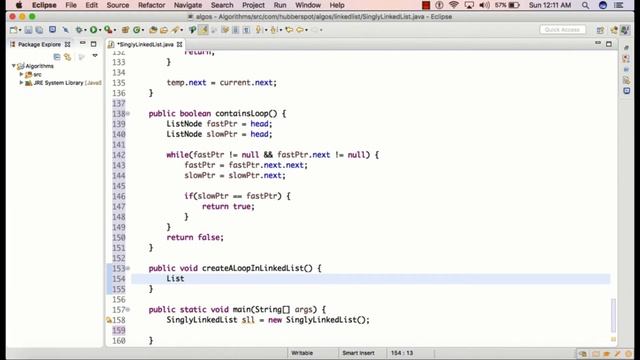Run the program with green play icon
This screenshot has height=360, width=640.
[x=93, y=30]
